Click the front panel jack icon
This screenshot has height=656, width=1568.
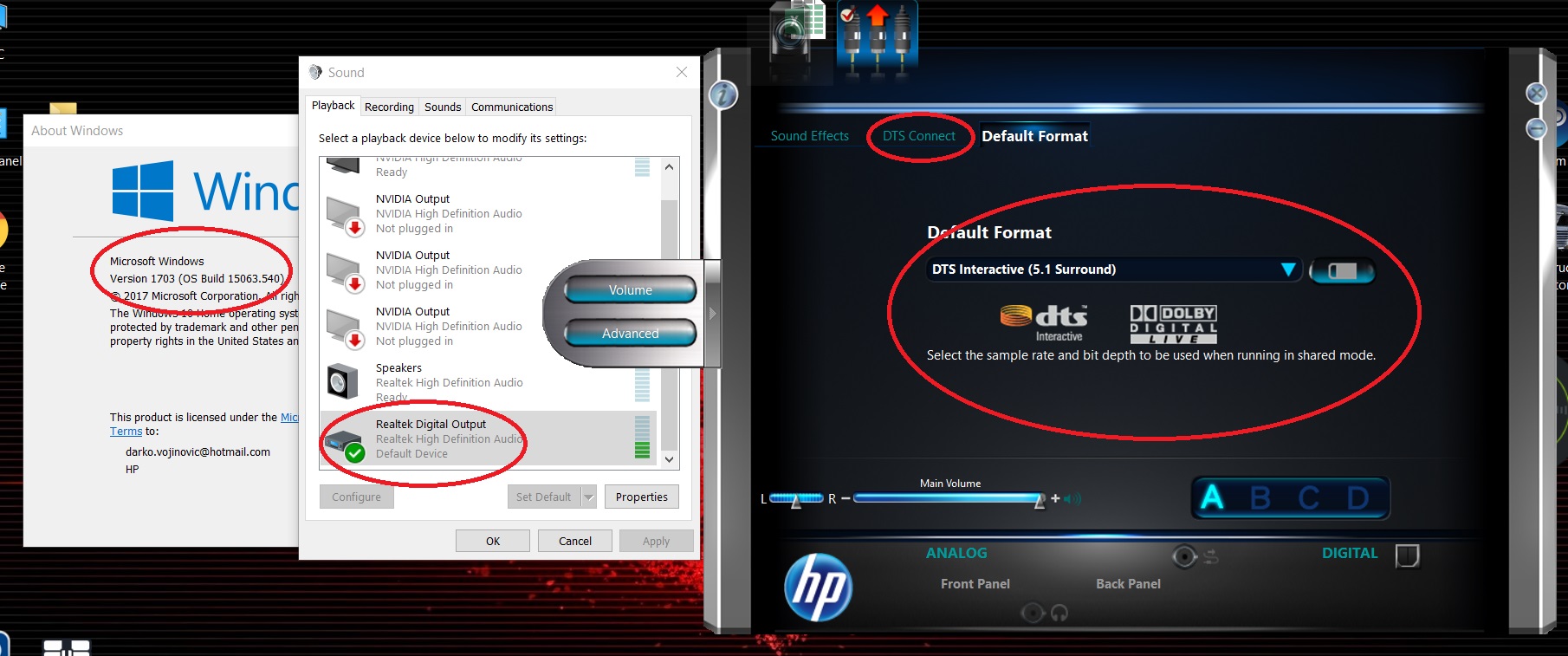click(x=1033, y=614)
